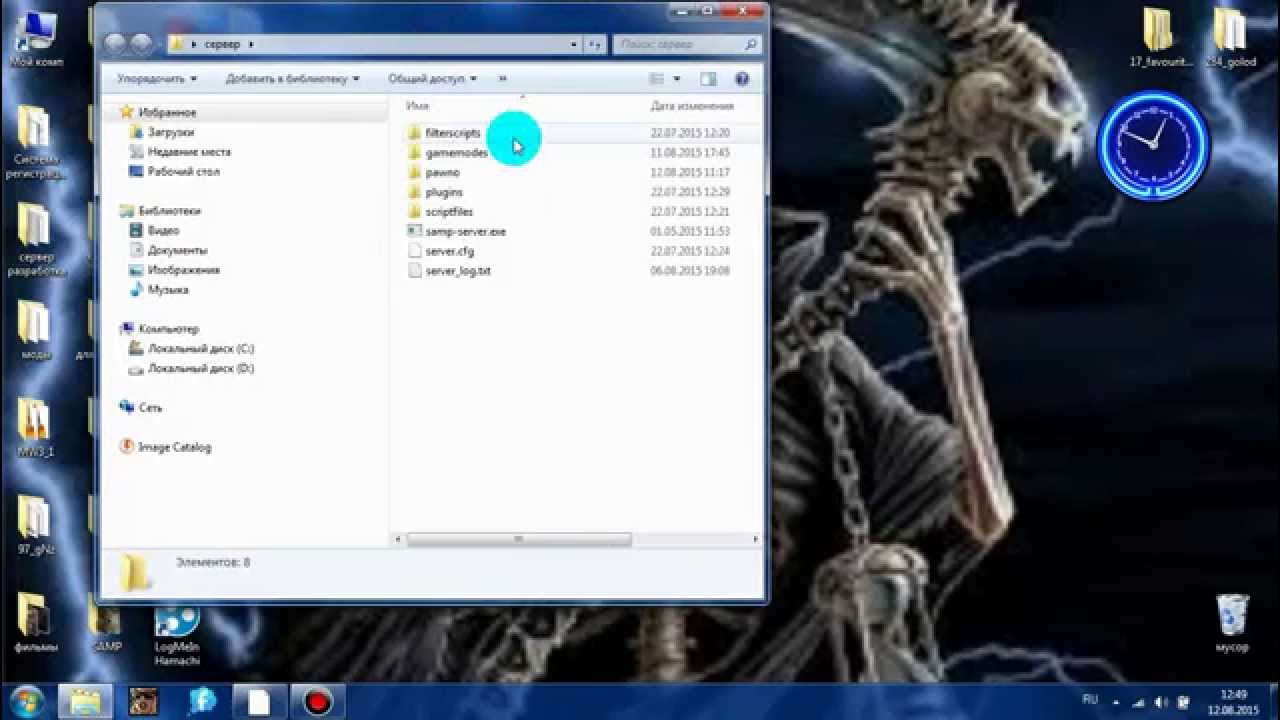Click the Back navigation button

(x=115, y=44)
